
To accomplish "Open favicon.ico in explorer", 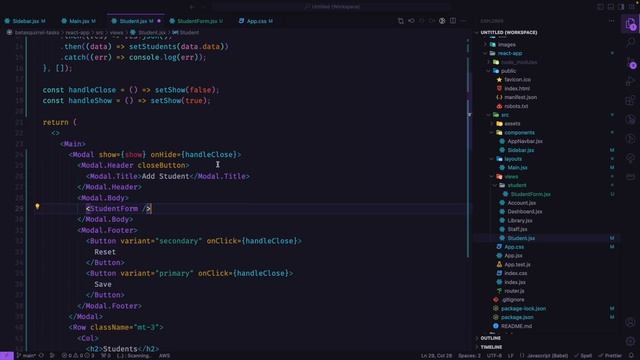I will 517,80.
